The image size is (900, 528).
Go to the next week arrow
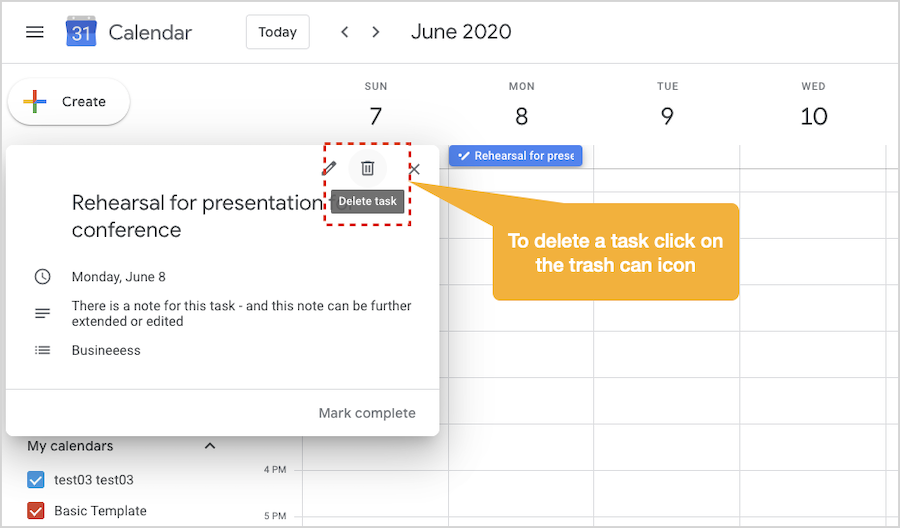pyautogui.click(x=376, y=32)
